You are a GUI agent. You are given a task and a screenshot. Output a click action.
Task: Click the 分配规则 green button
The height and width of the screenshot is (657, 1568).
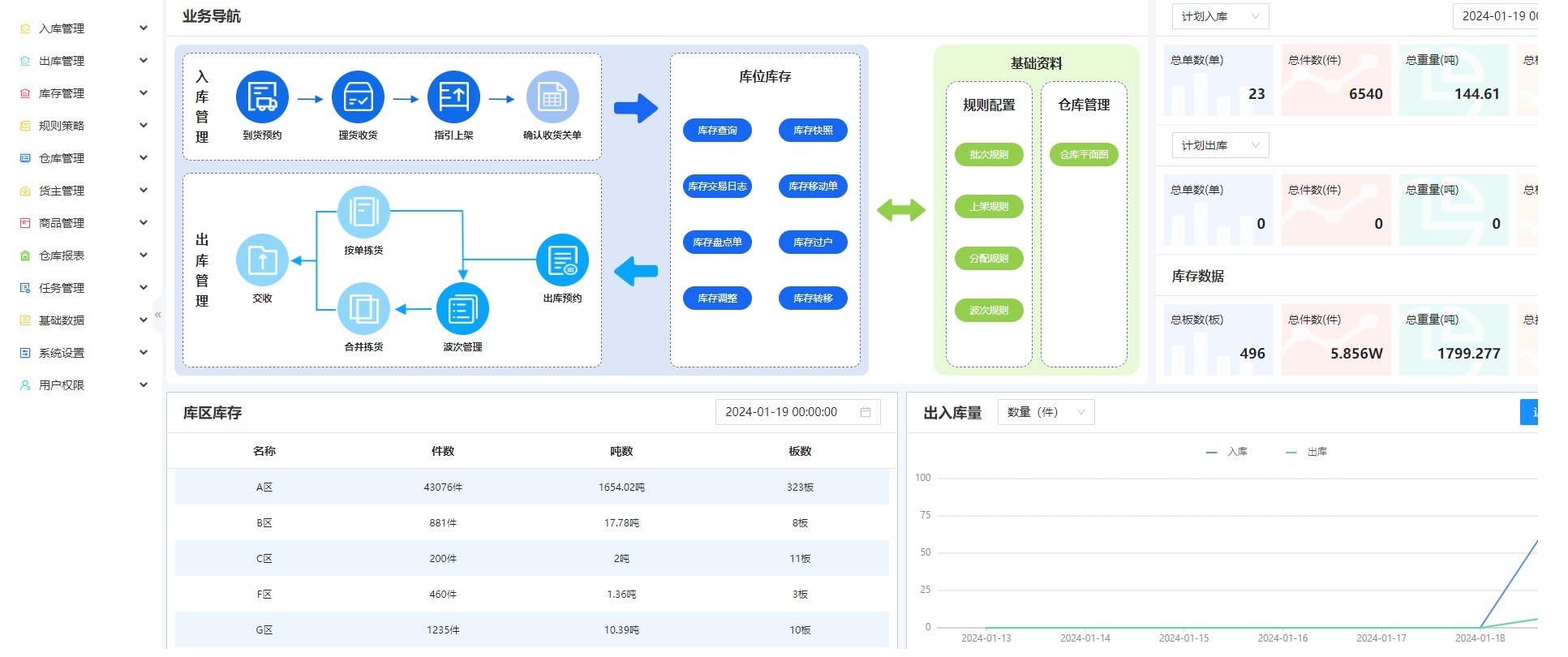(989, 259)
